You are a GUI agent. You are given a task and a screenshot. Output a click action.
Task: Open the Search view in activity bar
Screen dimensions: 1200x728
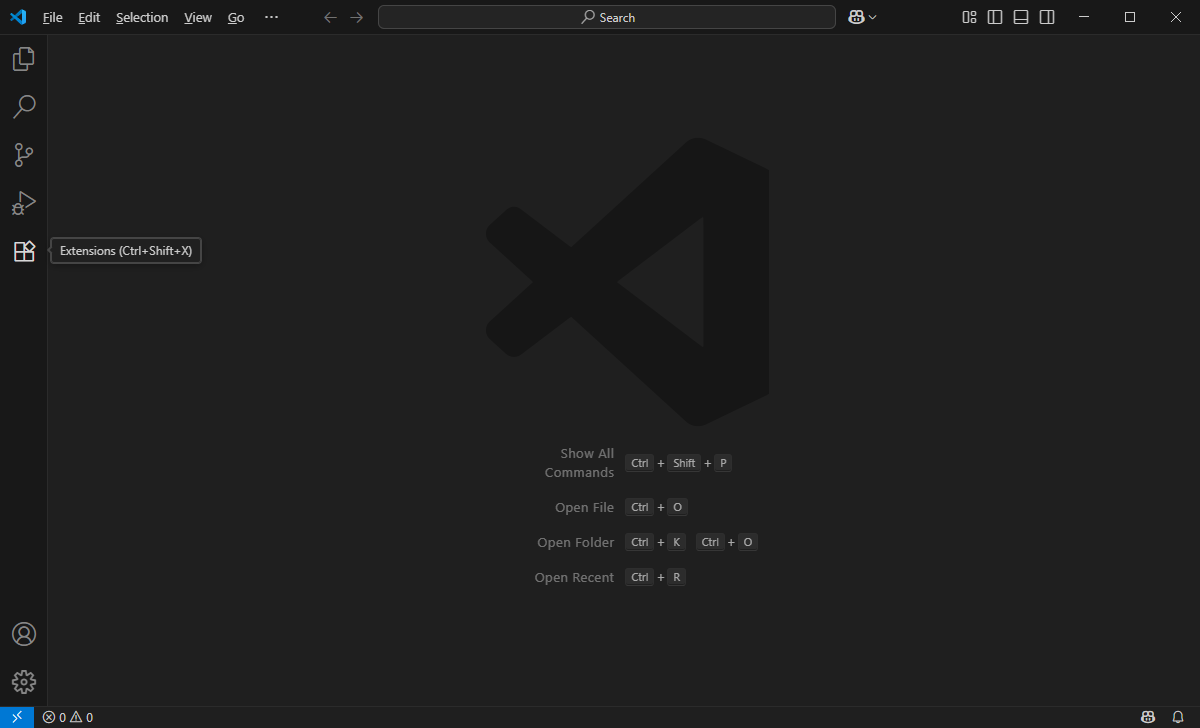[x=24, y=107]
